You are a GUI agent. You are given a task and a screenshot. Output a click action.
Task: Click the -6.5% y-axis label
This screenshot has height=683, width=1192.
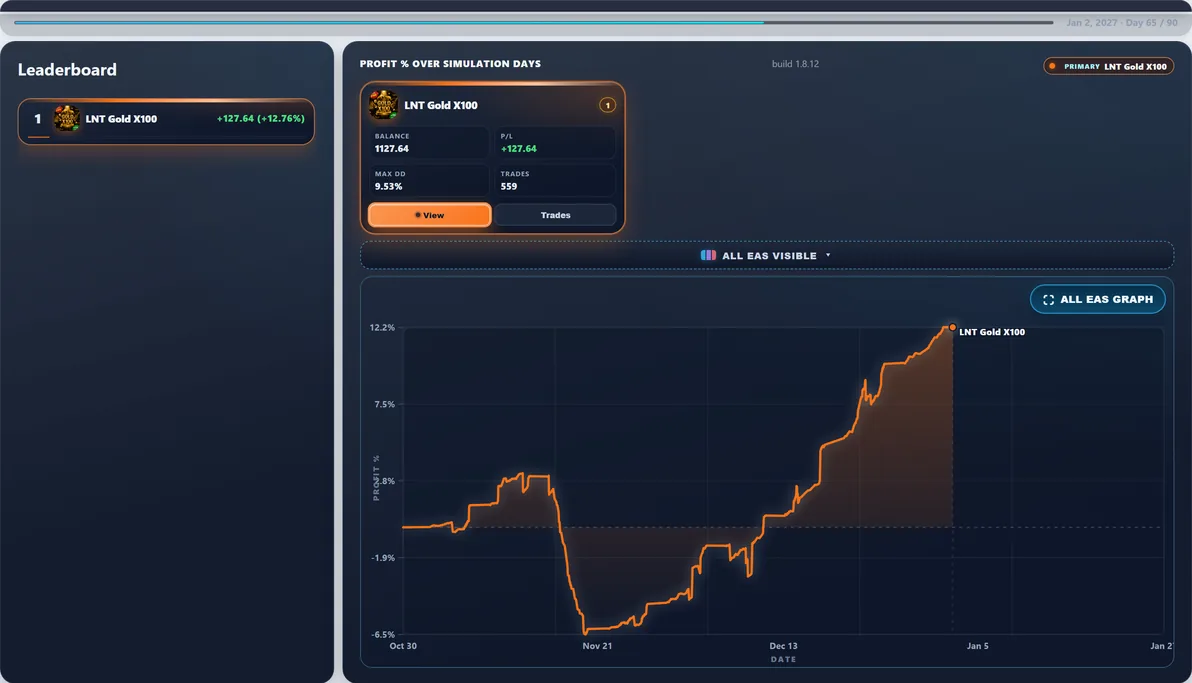tap(383, 634)
